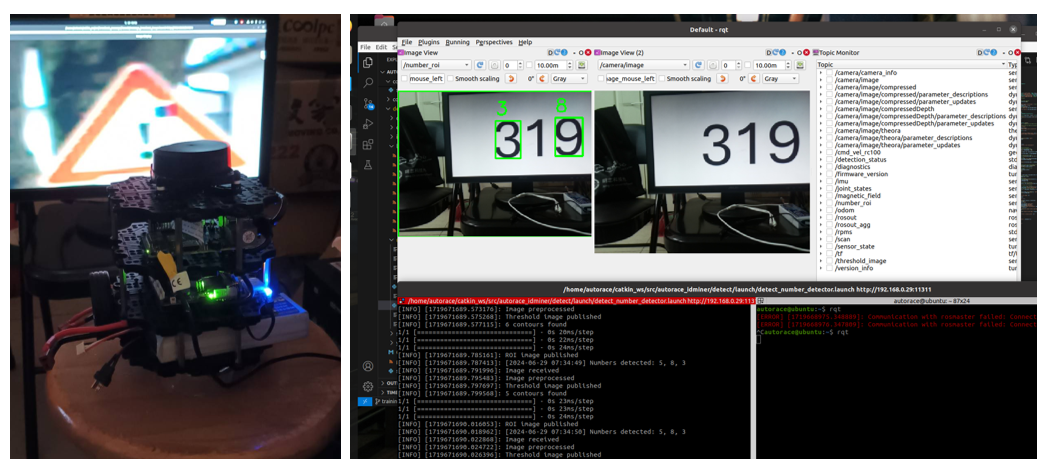Image resolution: width=1047 pixels, height=468 pixels.
Task: Open VS Code Extensions view
Action: click(x=367, y=144)
